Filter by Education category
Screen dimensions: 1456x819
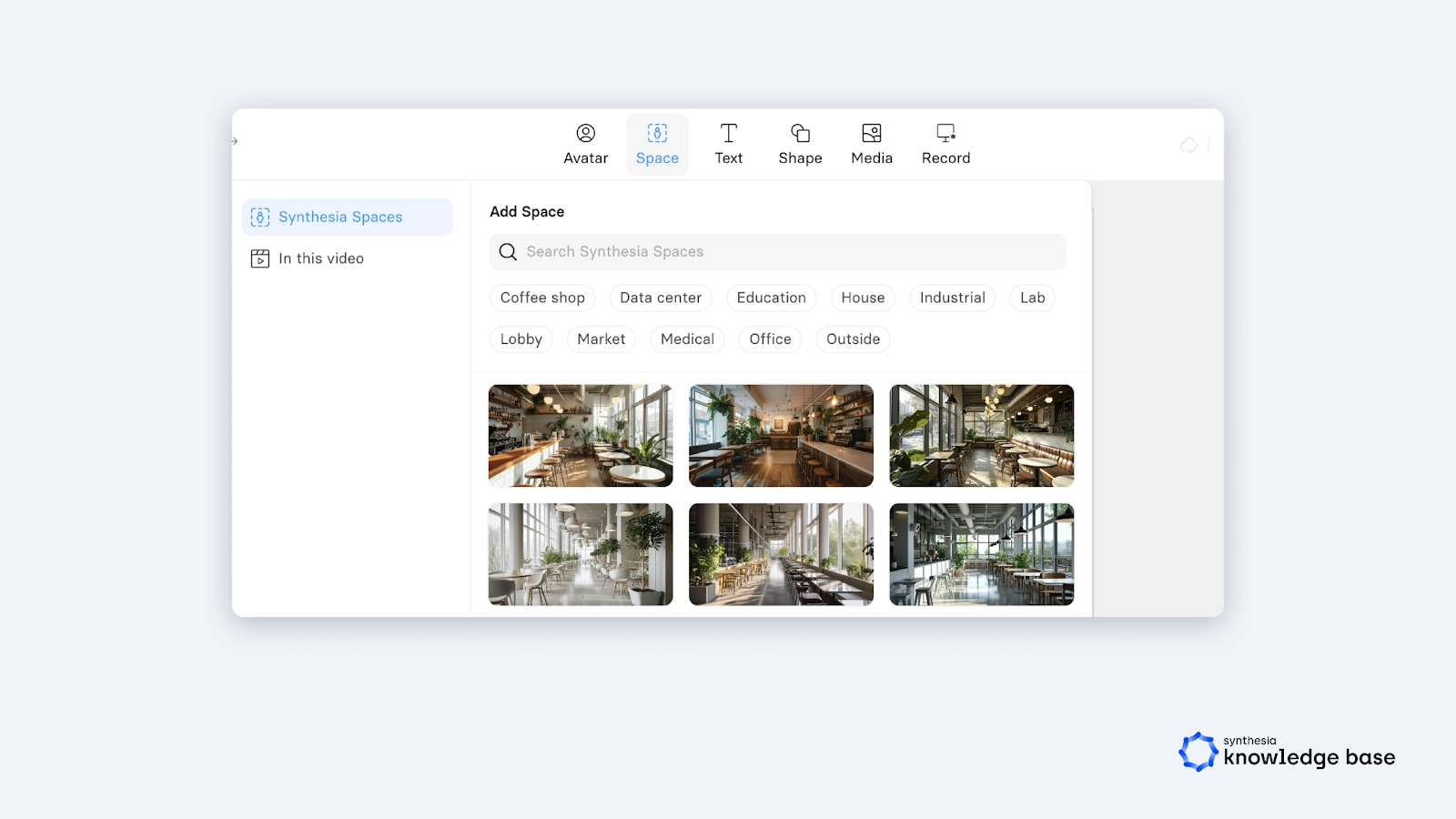click(771, 298)
